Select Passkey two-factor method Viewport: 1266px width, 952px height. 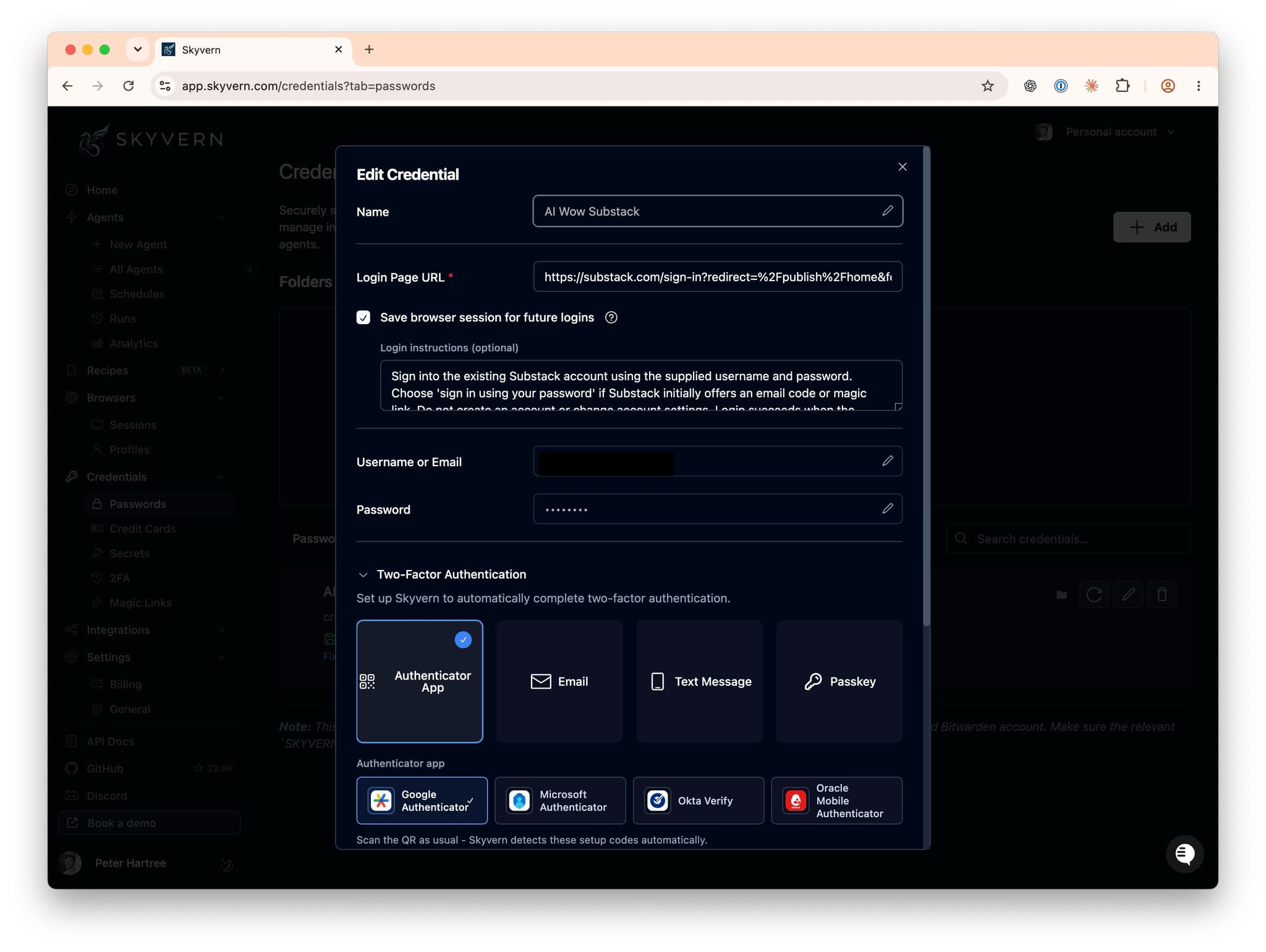[839, 681]
